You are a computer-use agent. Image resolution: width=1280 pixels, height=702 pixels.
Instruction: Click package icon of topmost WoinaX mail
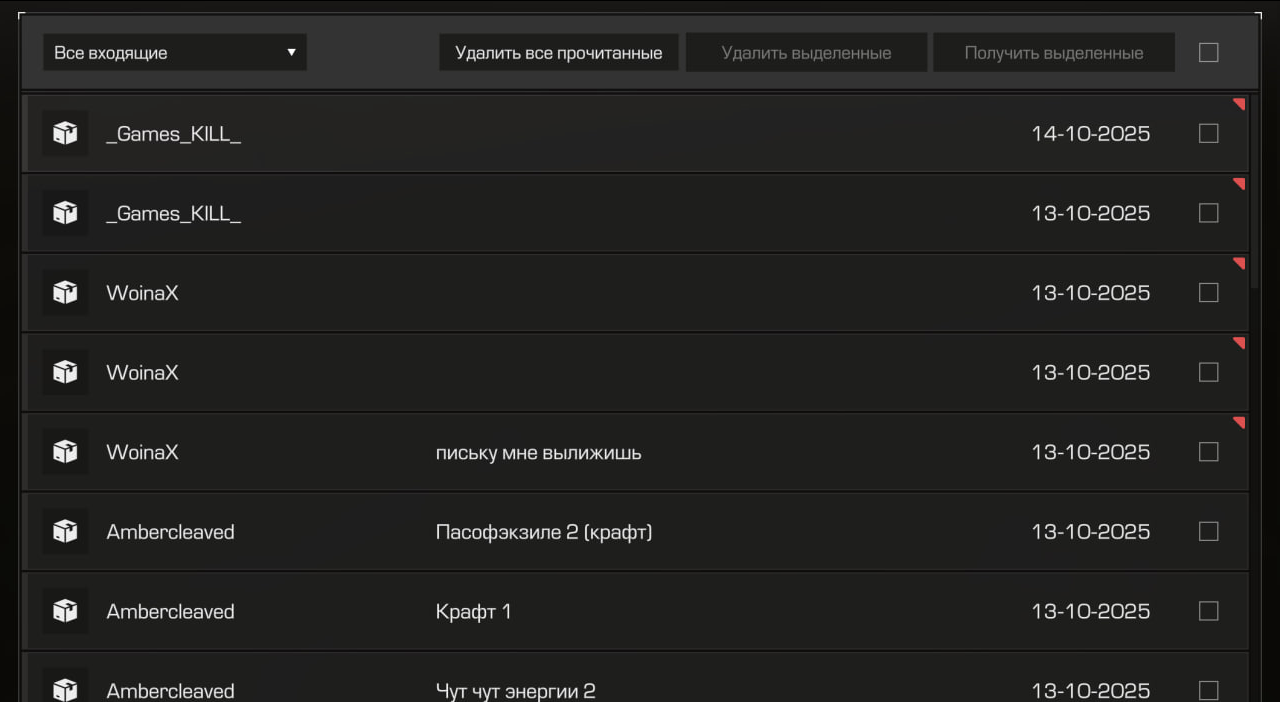tap(65, 293)
